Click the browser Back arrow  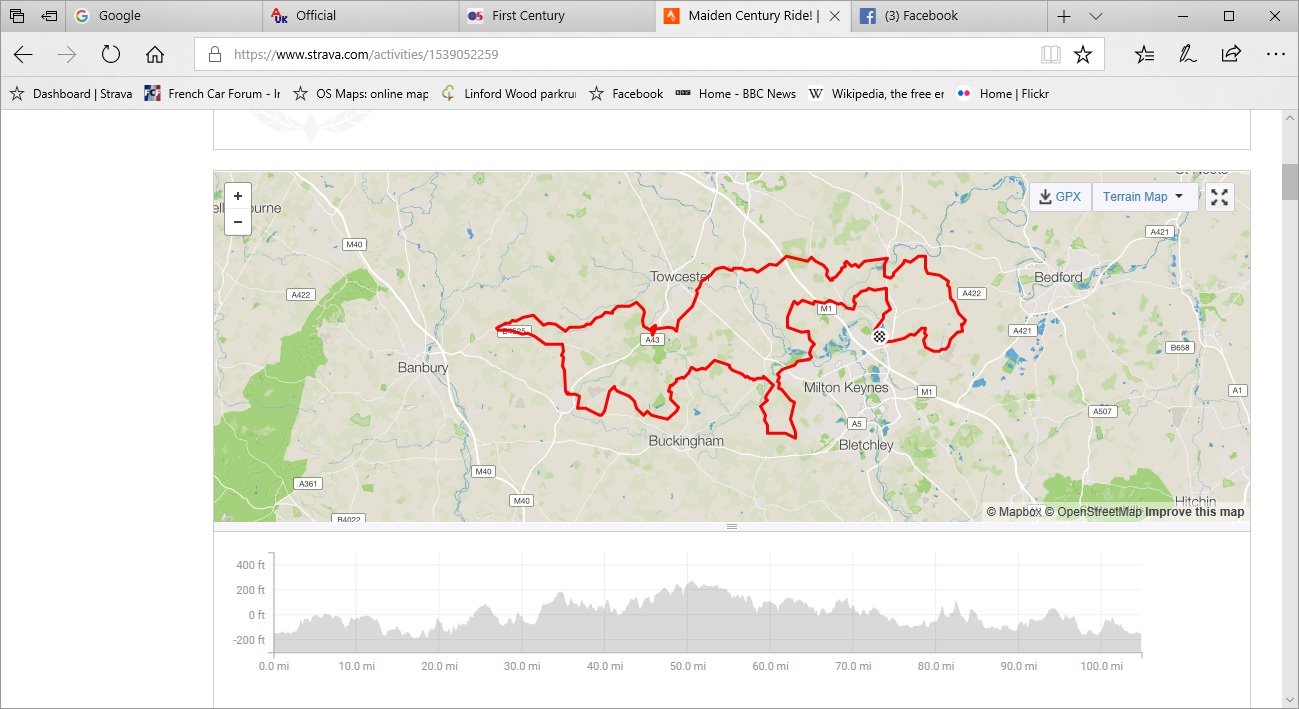[23, 54]
